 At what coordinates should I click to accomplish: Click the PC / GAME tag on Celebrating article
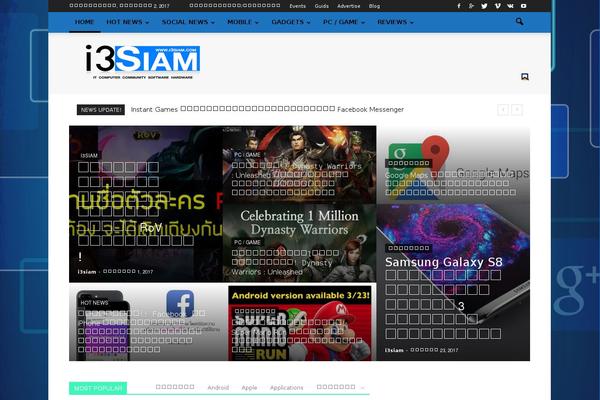[x=247, y=242]
